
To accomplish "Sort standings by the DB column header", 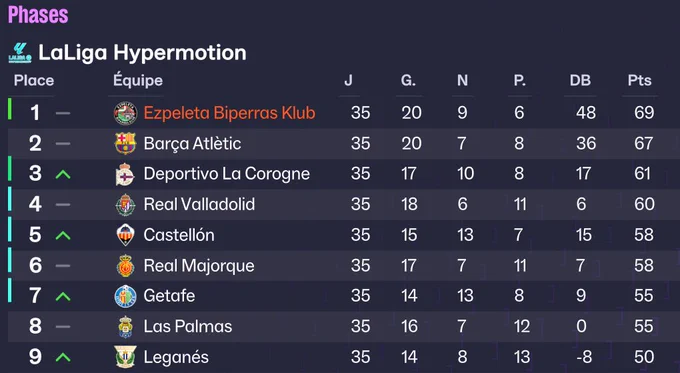I will [x=580, y=80].
